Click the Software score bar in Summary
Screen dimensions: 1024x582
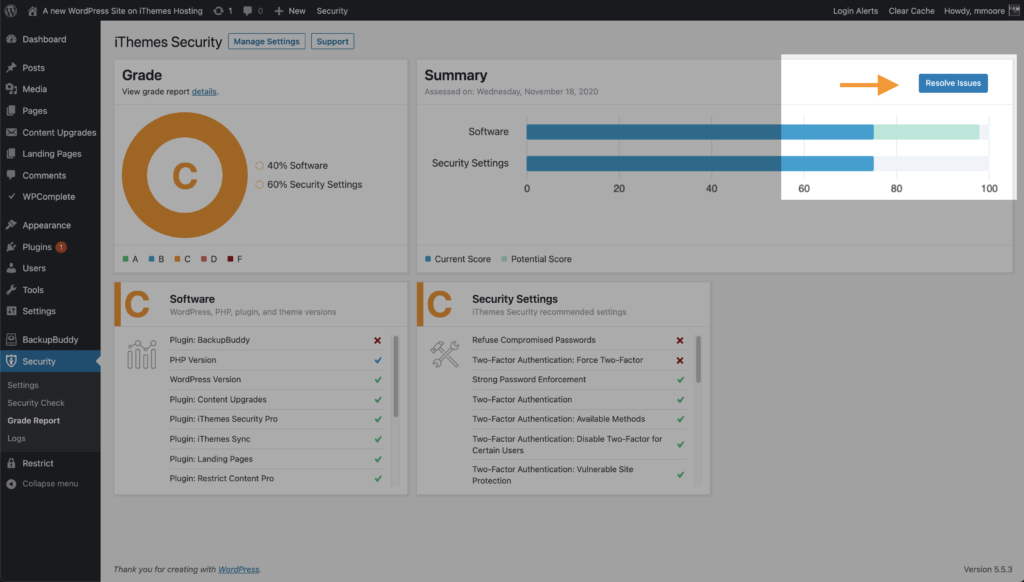[700, 132]
